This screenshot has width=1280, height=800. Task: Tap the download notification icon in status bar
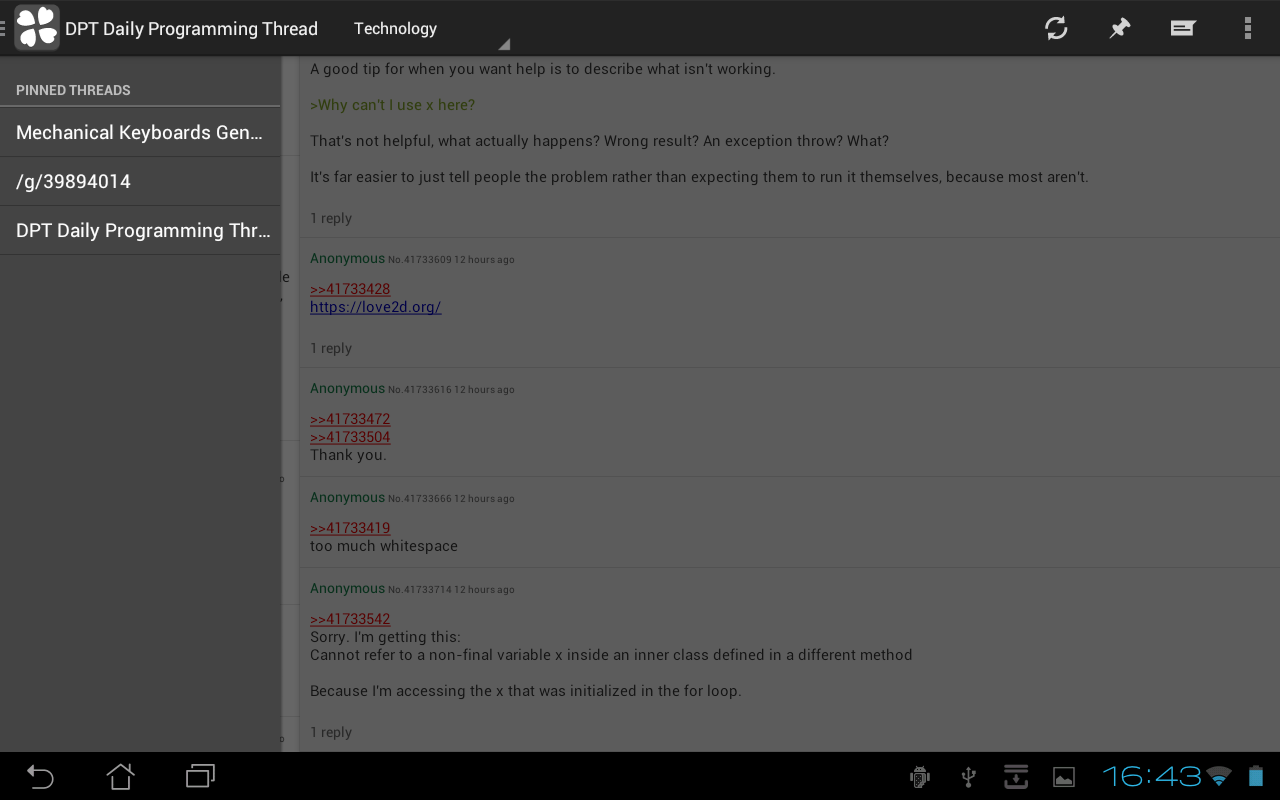coord(1016,776)
